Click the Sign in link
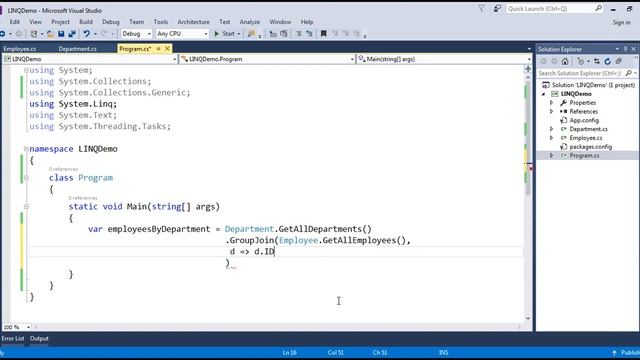 point(621,23)
